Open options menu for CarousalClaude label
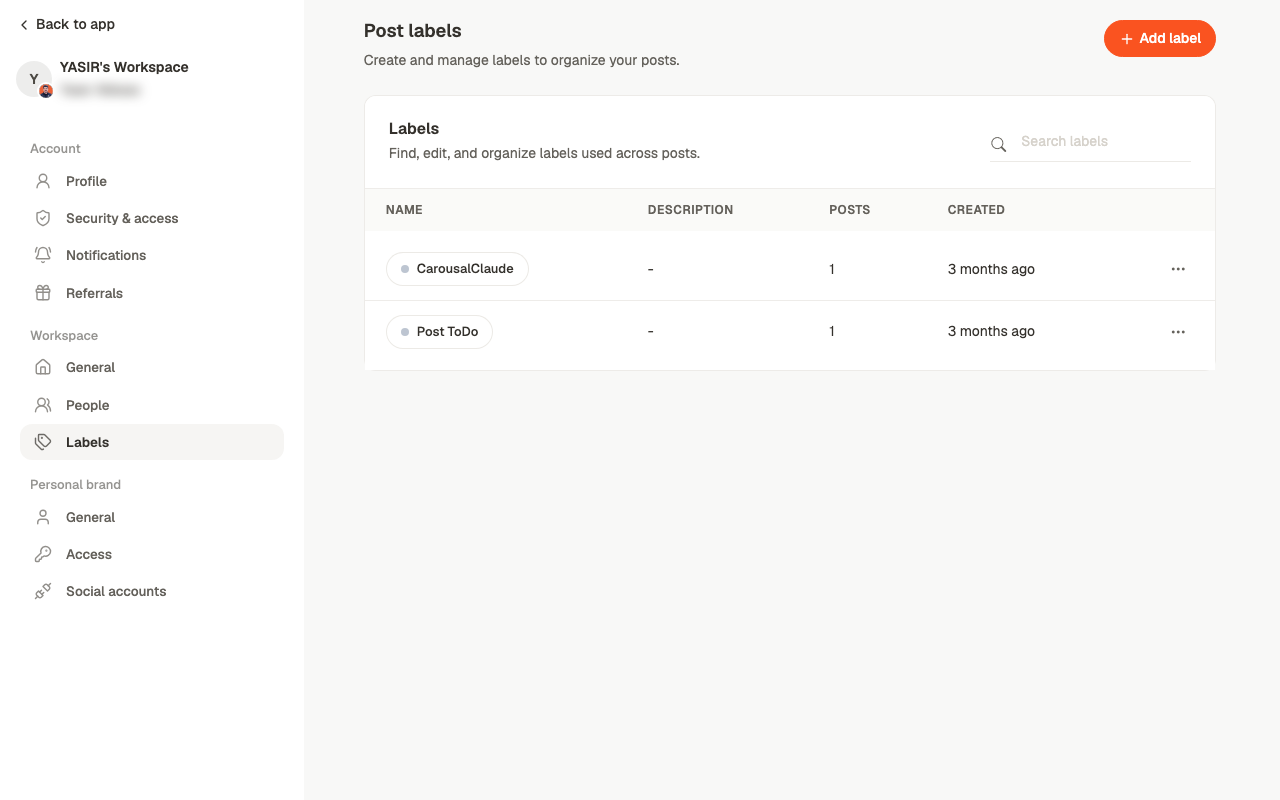This screenshot has width=1280, height=800. click(x=1178, y=269)
